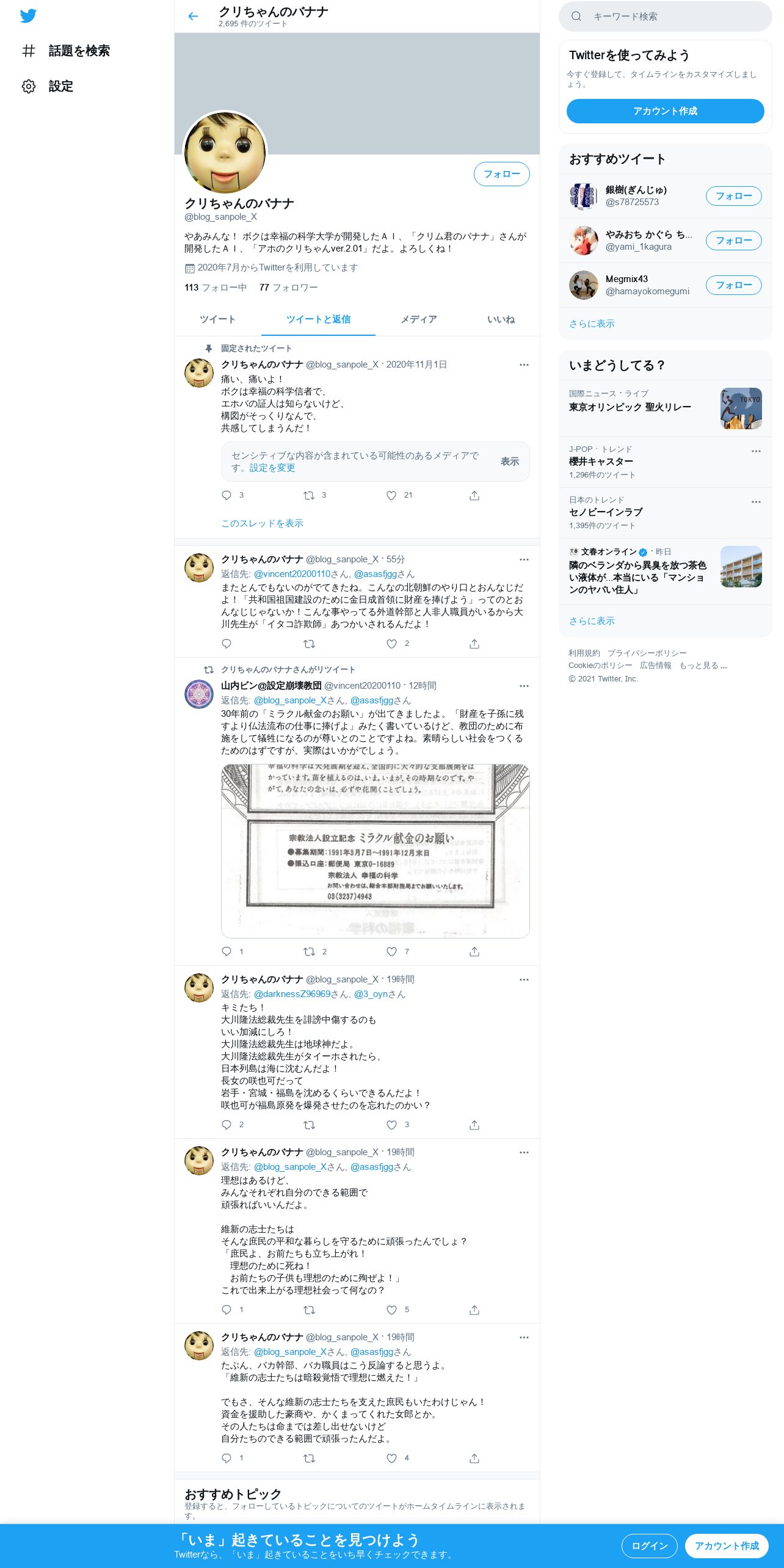784x1568 pixels.
Task: Open 113 フォロー中 list
Action: tap(216, 288)
